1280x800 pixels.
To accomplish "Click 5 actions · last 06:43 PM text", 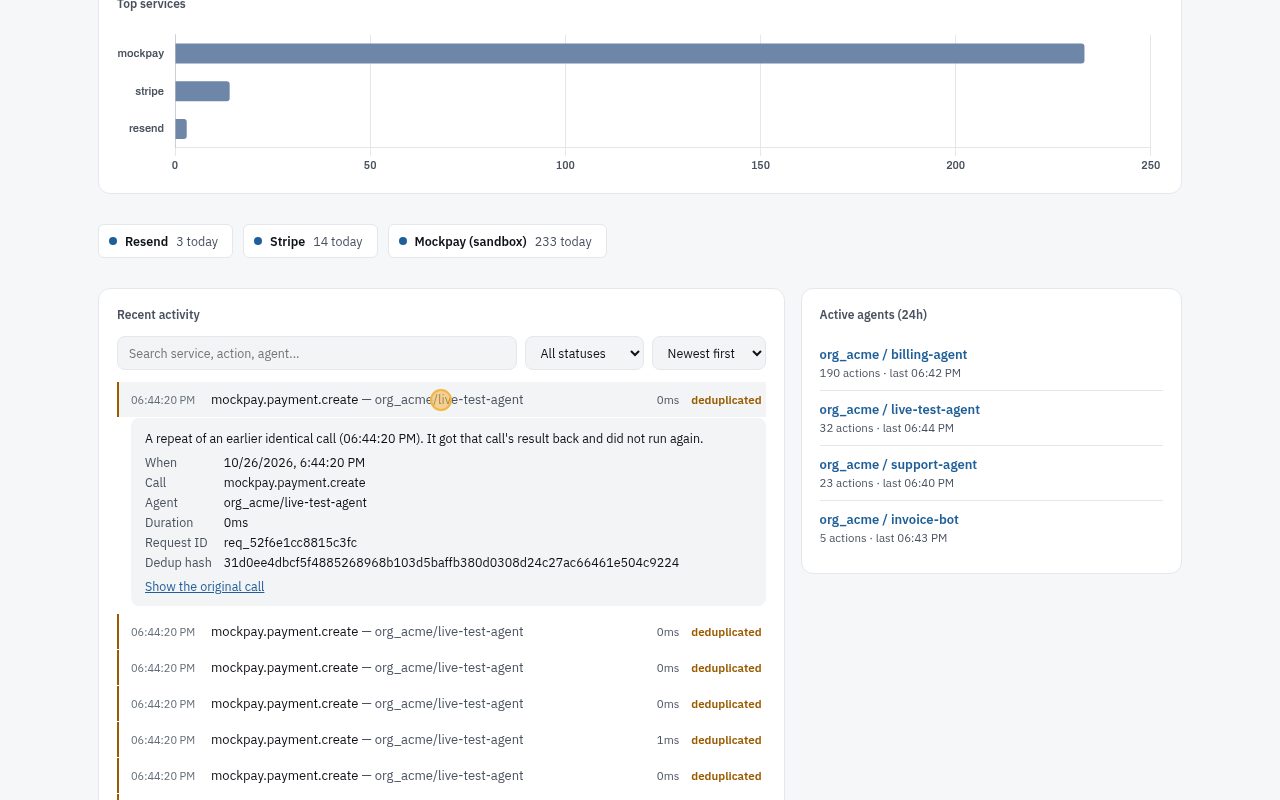I will pyautogui.click(x=883, y=538).
